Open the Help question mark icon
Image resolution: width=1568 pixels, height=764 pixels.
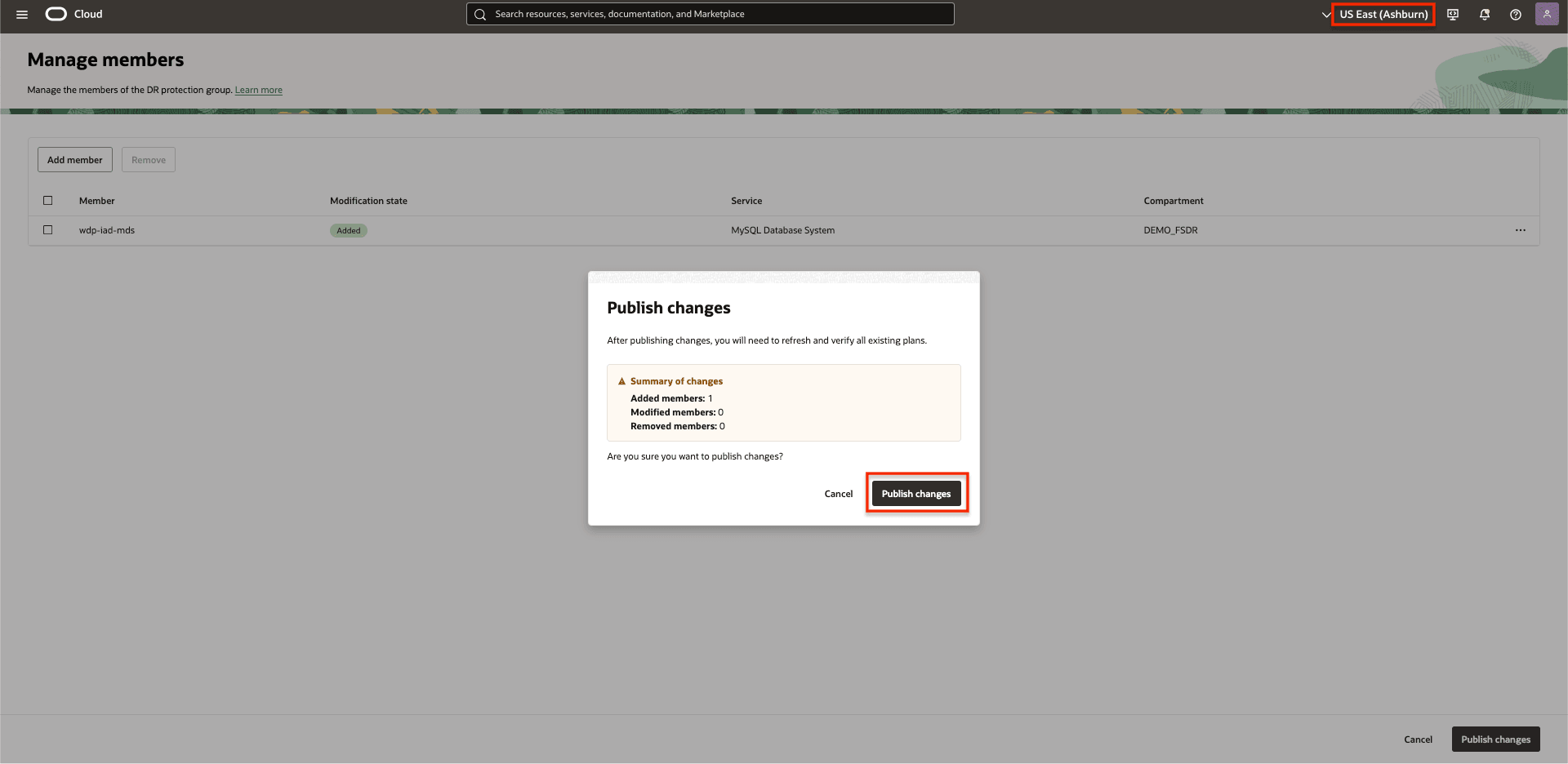pyautogui.click(x=1516, y=14)
